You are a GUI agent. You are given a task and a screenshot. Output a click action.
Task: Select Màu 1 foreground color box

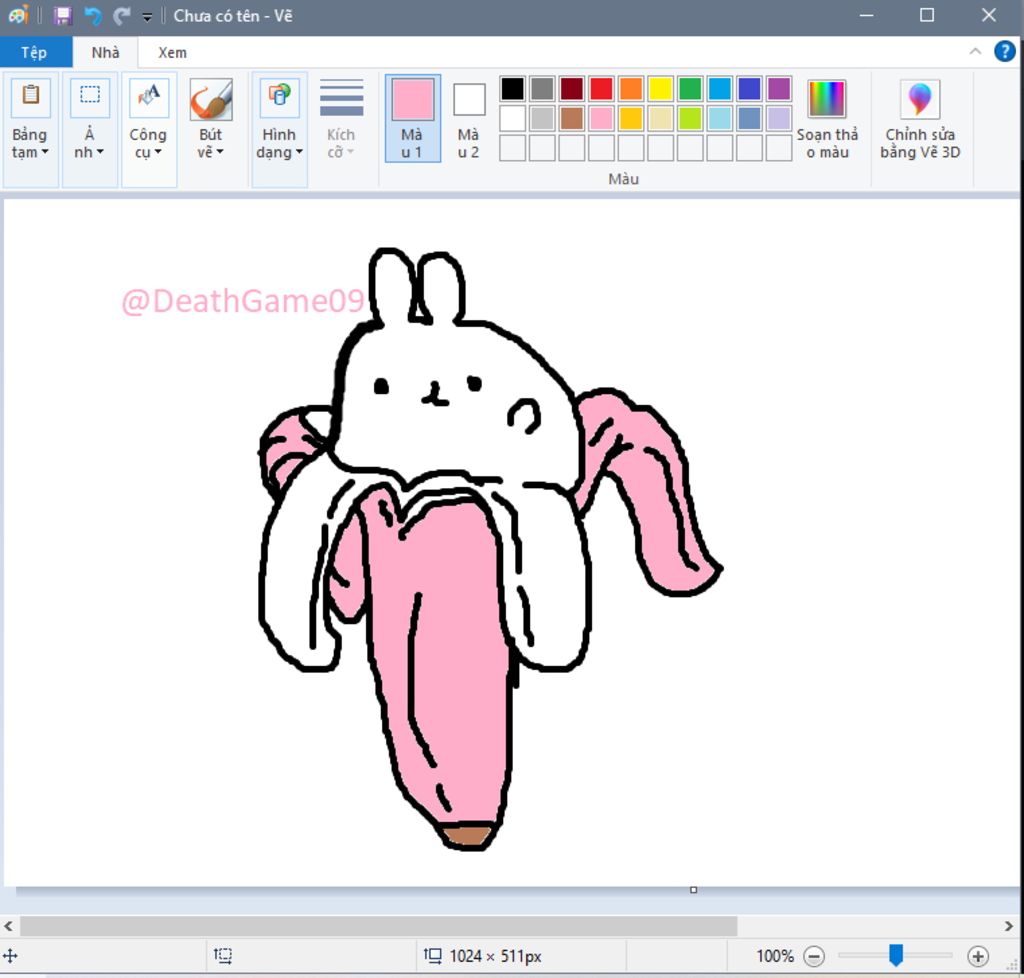[x=412, y=118]
